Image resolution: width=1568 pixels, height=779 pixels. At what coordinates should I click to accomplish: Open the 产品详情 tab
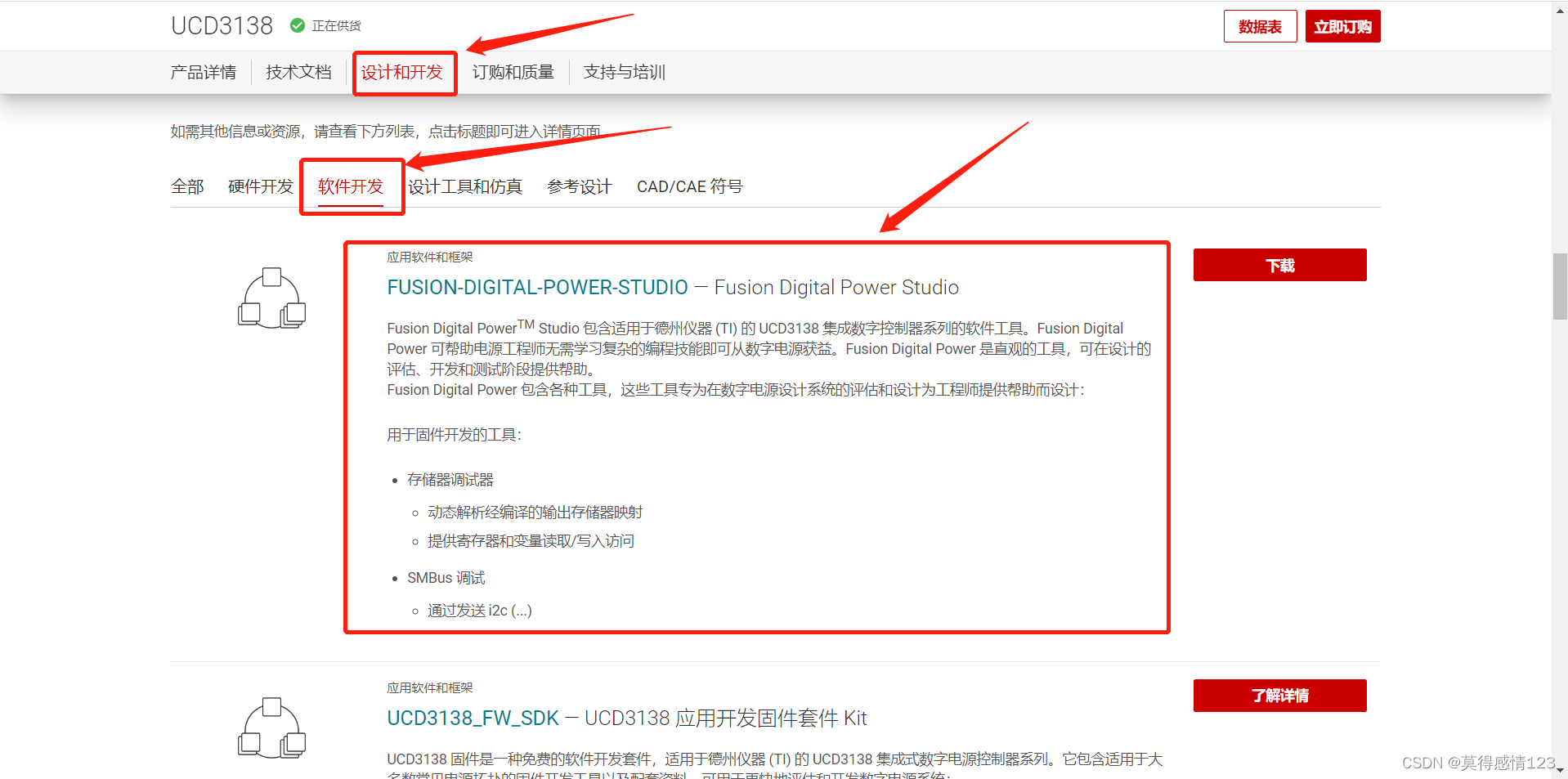(x=204, y=72)
